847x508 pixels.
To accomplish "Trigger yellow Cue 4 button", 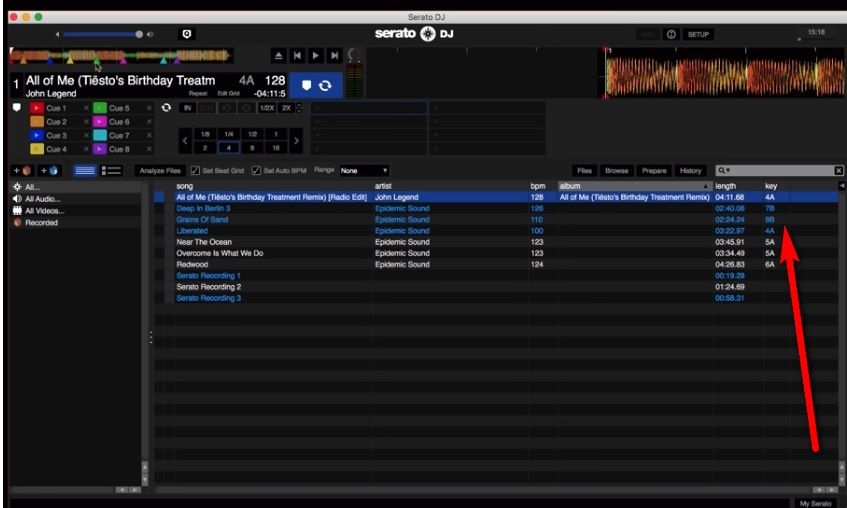I will pos(37,149).
